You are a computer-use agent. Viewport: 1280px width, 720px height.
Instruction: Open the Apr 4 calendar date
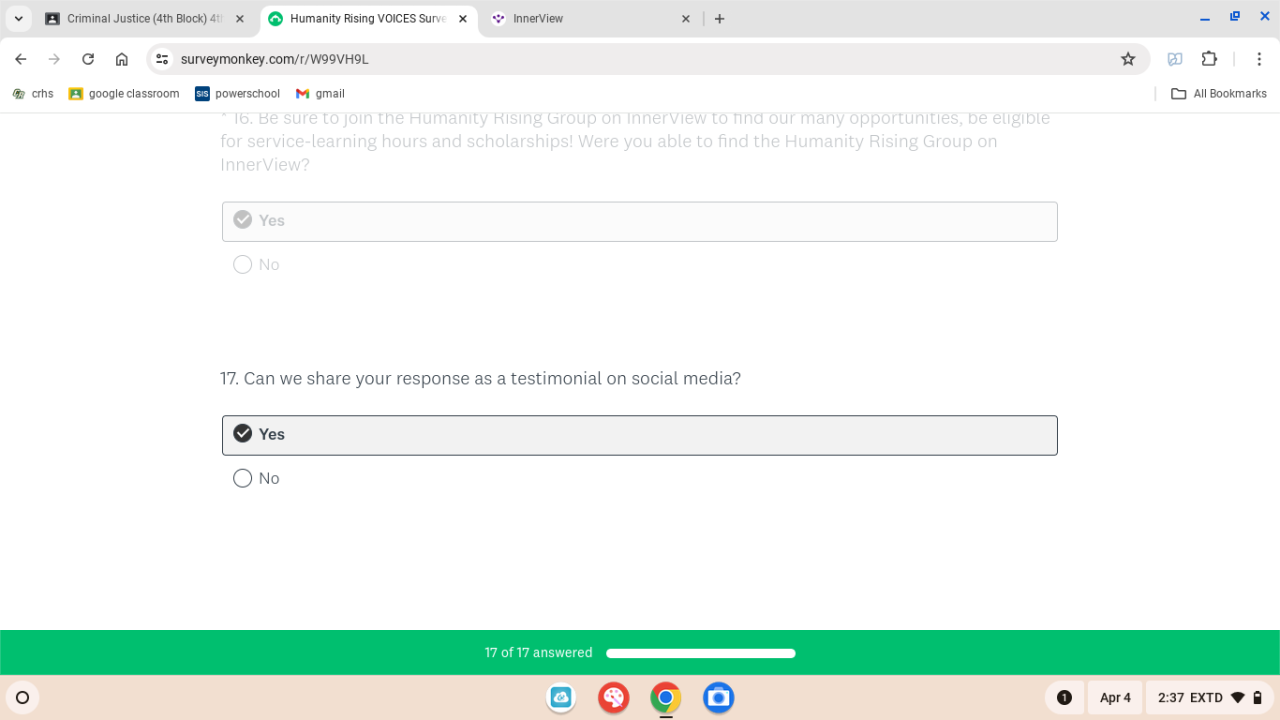pos(1115,697)
